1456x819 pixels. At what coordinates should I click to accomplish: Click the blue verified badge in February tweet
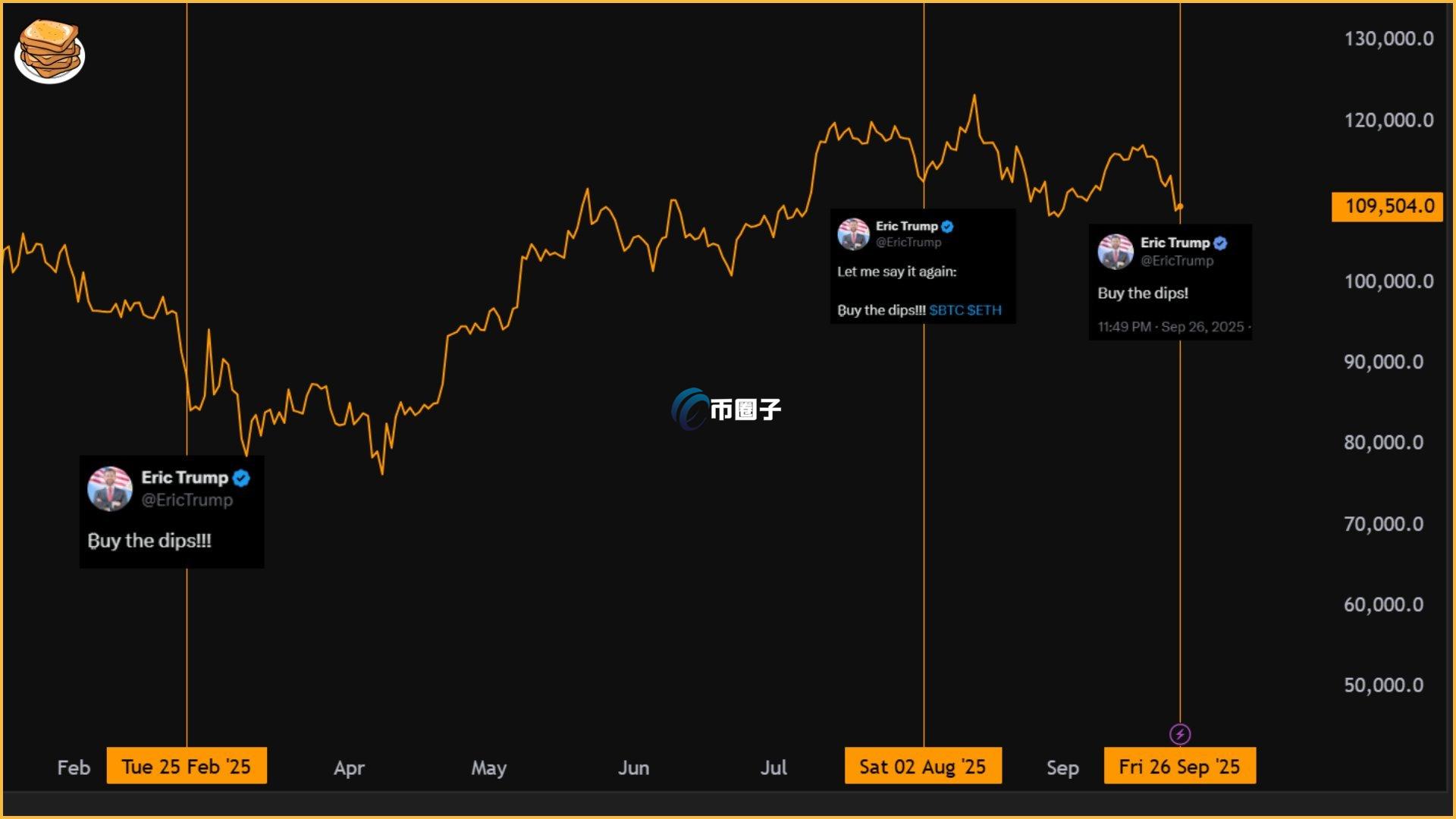tap(241, 478)
